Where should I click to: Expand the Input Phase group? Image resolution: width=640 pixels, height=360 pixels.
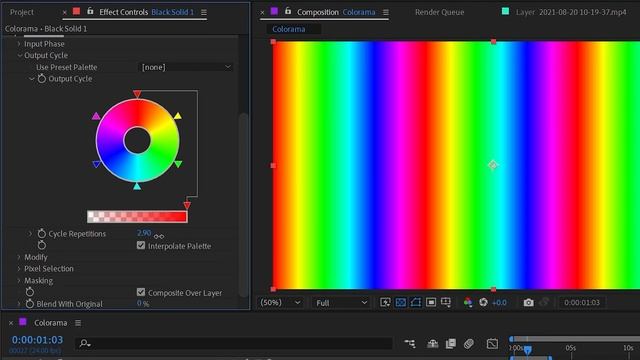pyautogui.click(x=19, y=44)
